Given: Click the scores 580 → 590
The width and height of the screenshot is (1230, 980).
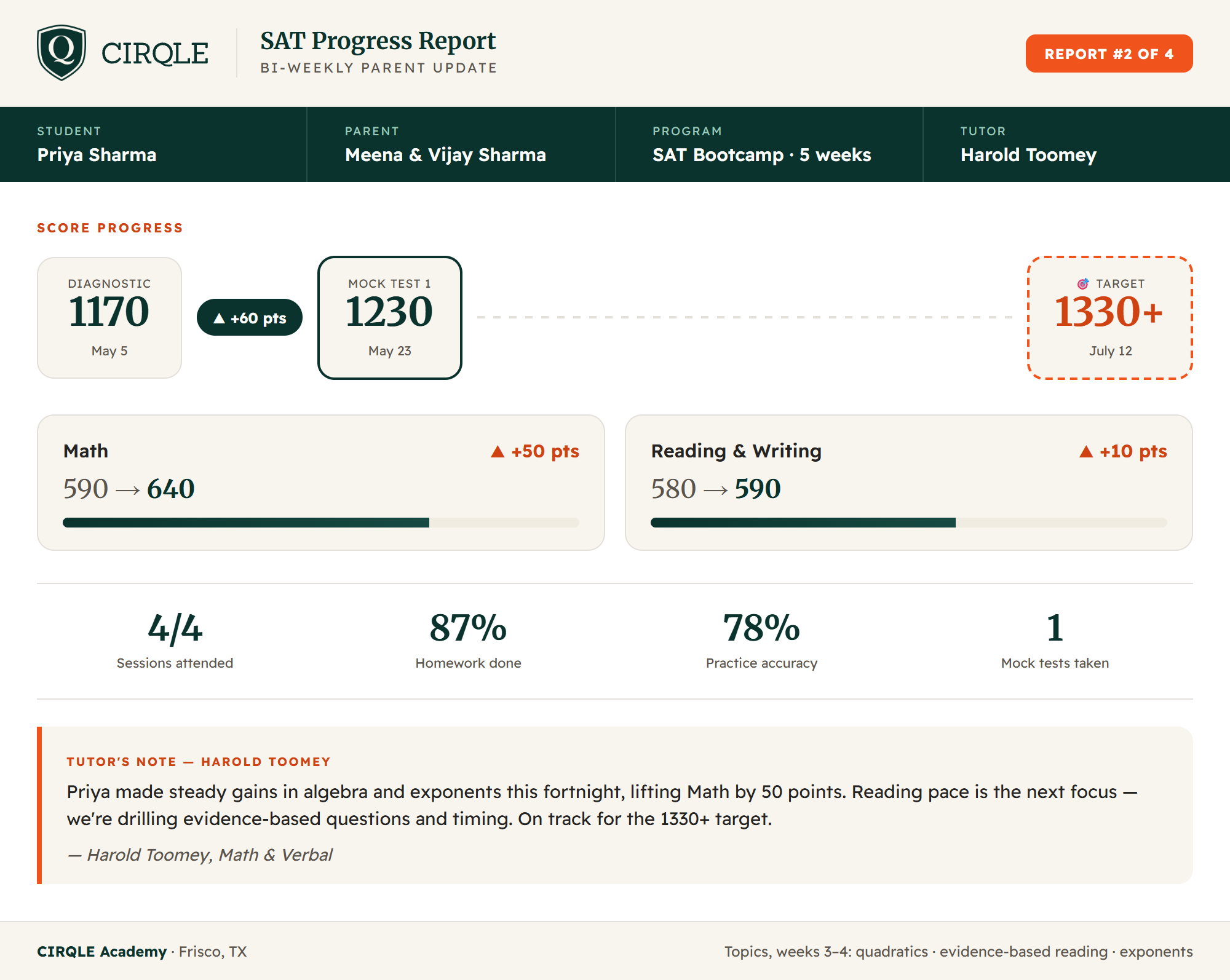Looking at the screenshot, I should (716, 489).
